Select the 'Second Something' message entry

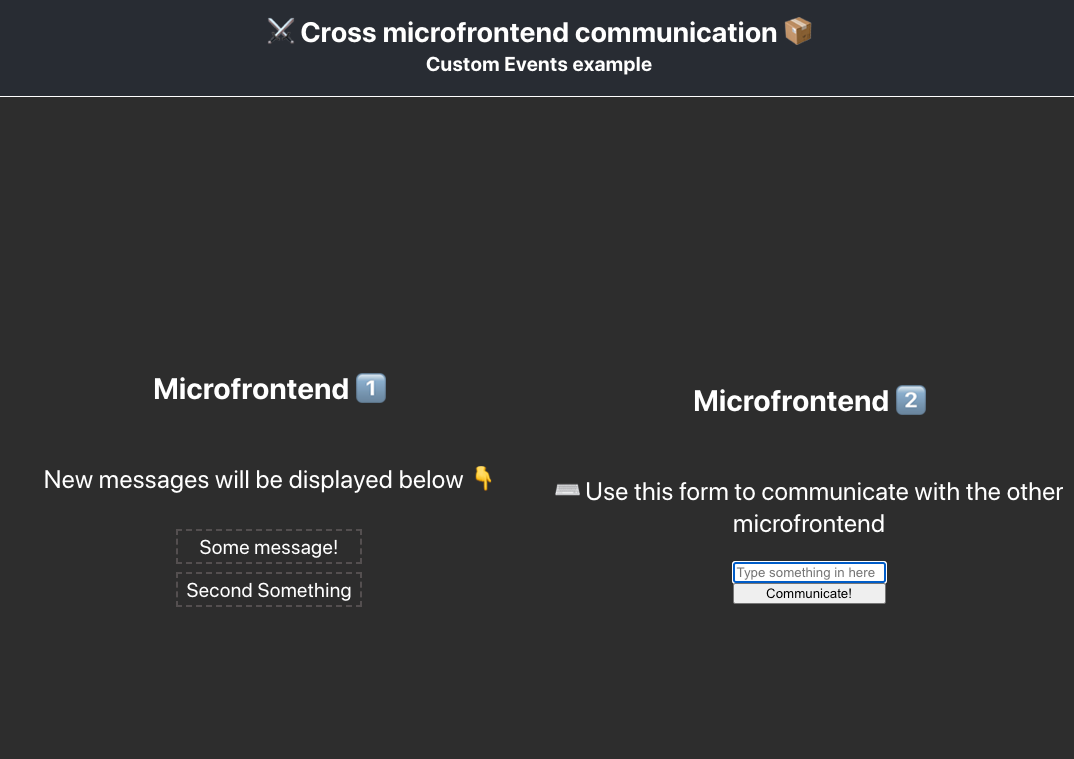coord(269,590)
